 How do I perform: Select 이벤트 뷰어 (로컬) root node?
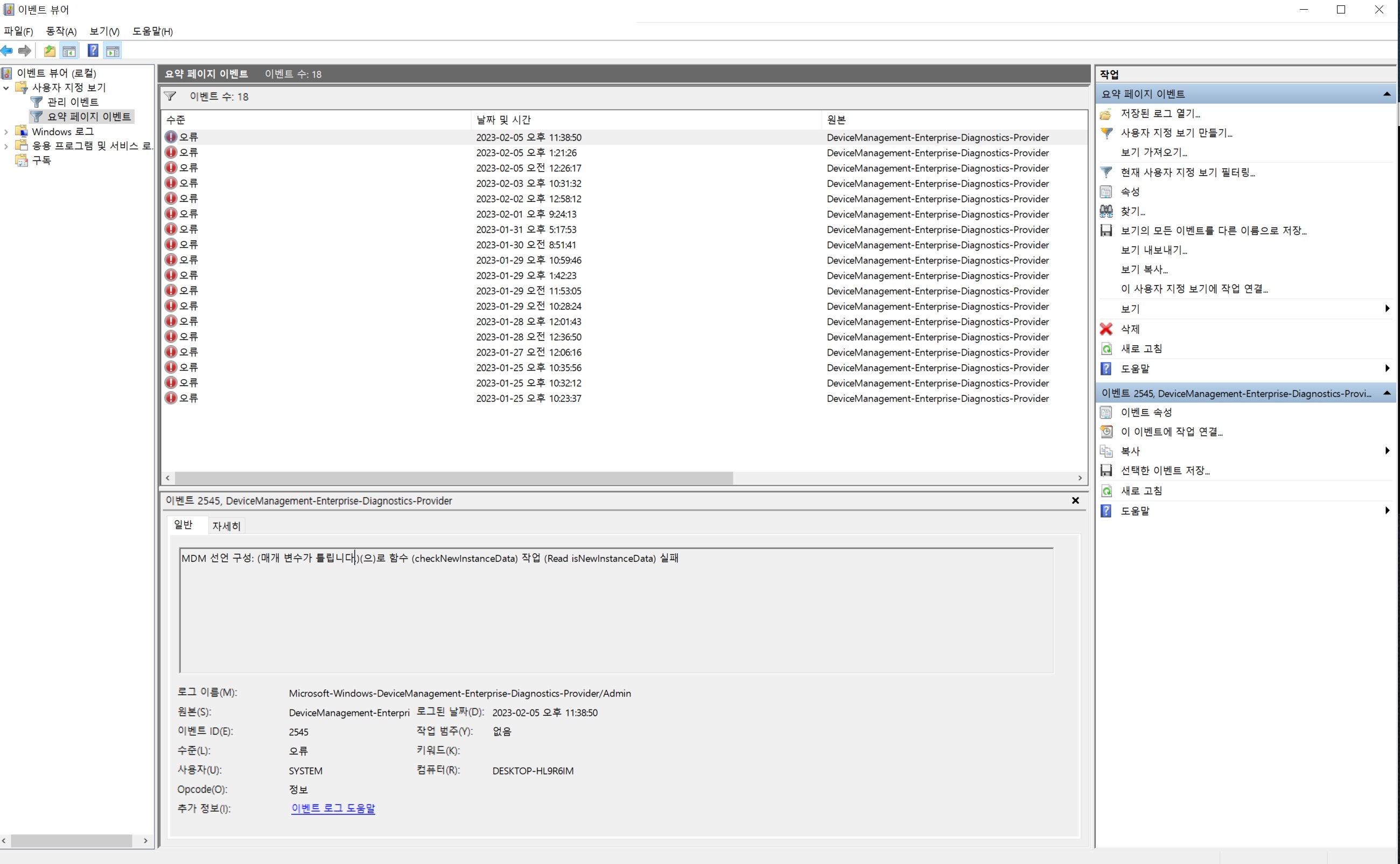pos(57,73)
